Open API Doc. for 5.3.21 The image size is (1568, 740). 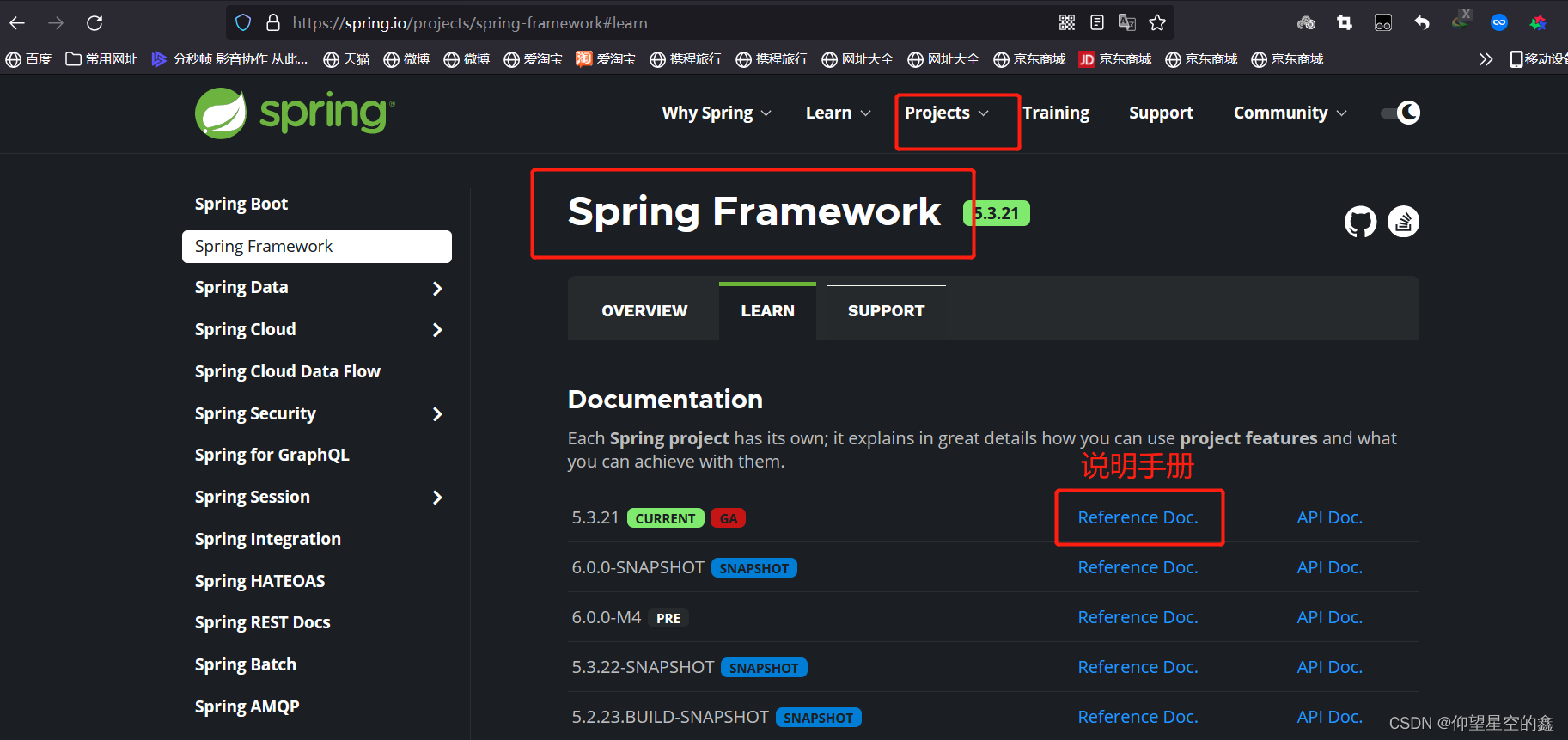click(1329, 517)
